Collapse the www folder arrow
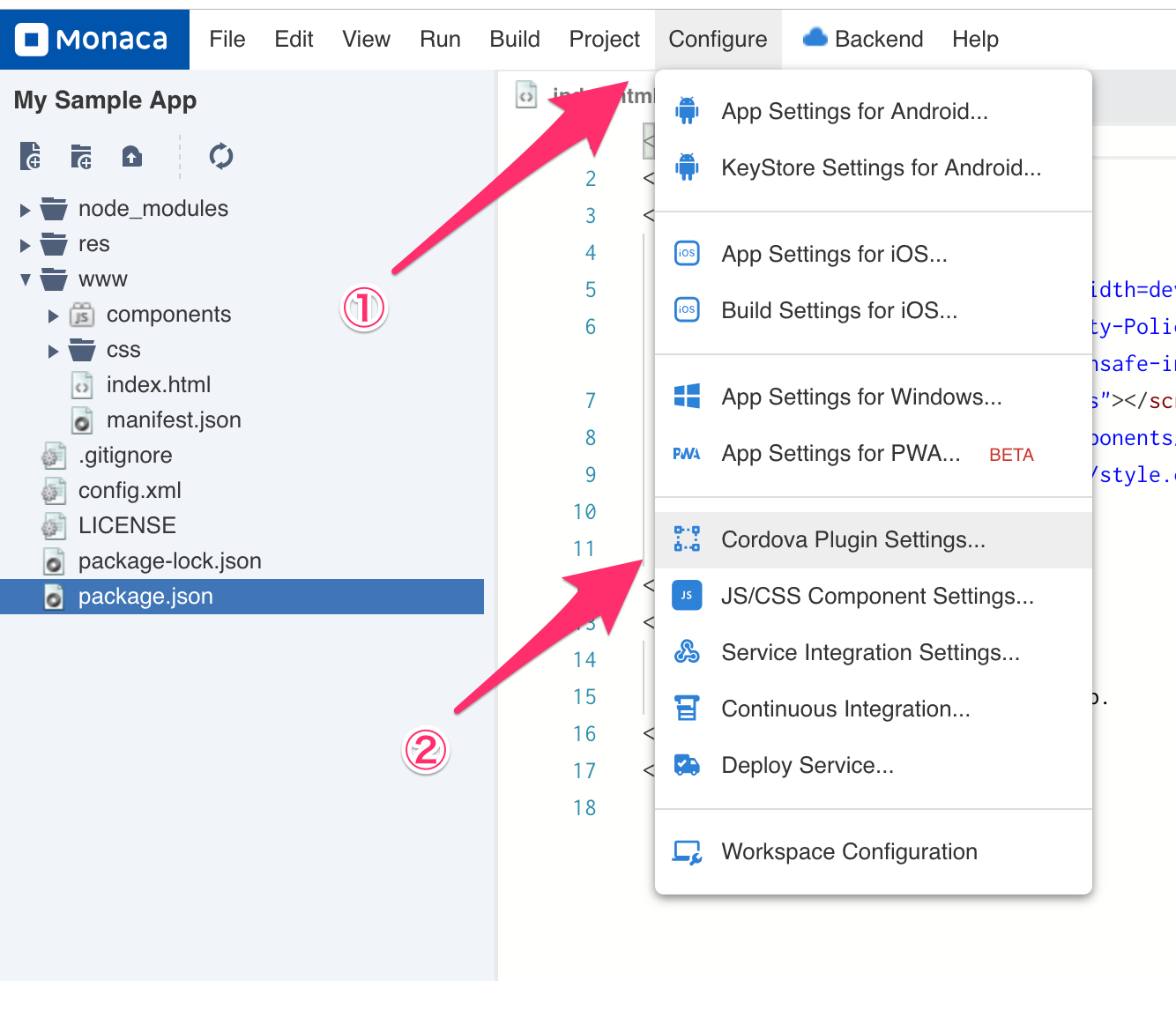This screenshot has width=1176, height=1017. 26,280
